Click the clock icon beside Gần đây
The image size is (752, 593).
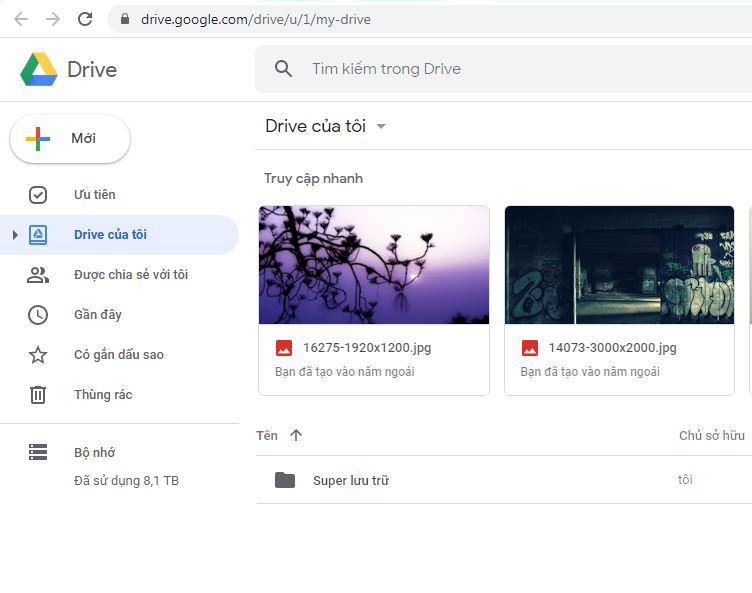point(38,315)
